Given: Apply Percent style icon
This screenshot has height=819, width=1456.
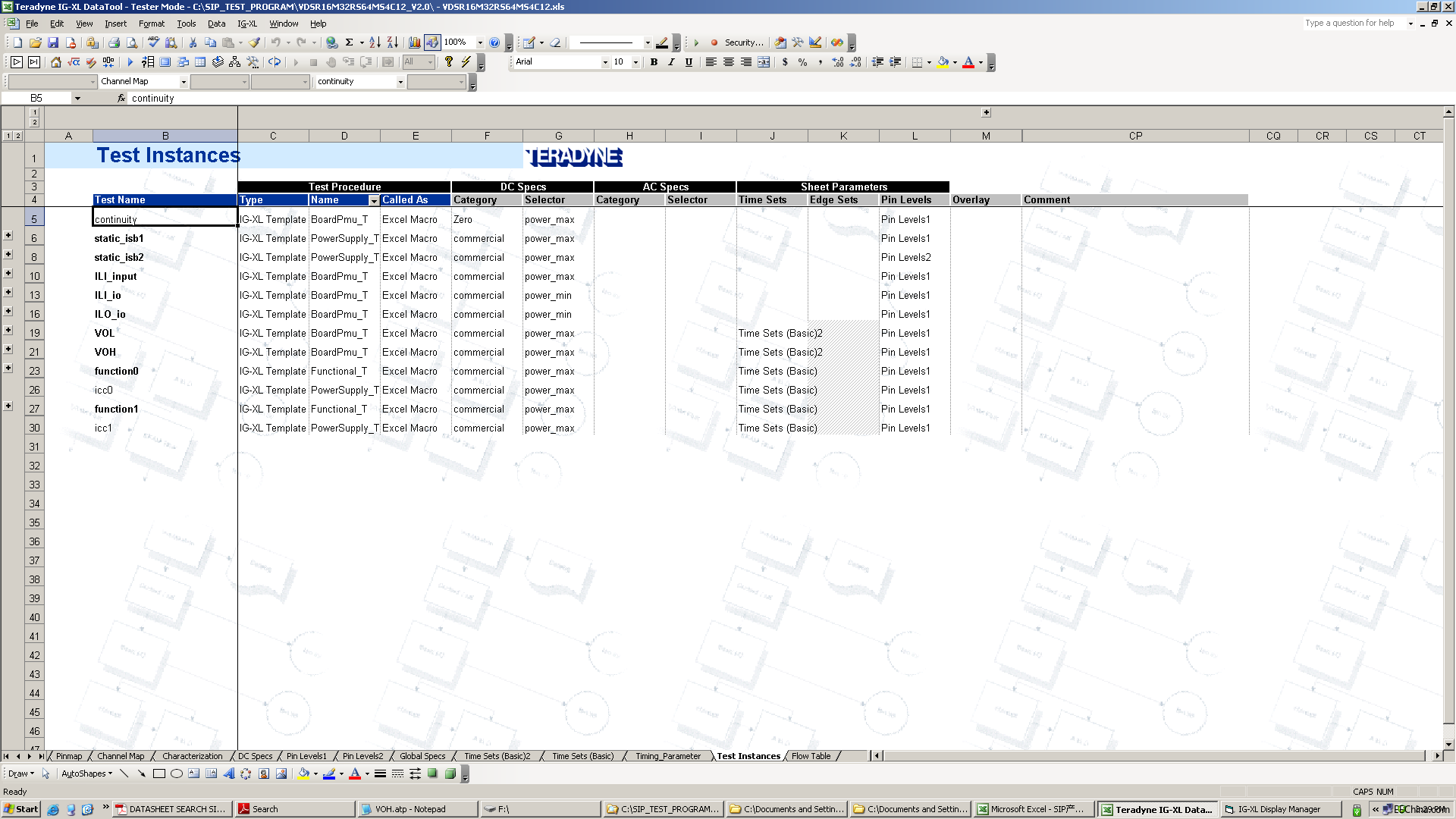Looking at the screenshot, I should (802, 62).
